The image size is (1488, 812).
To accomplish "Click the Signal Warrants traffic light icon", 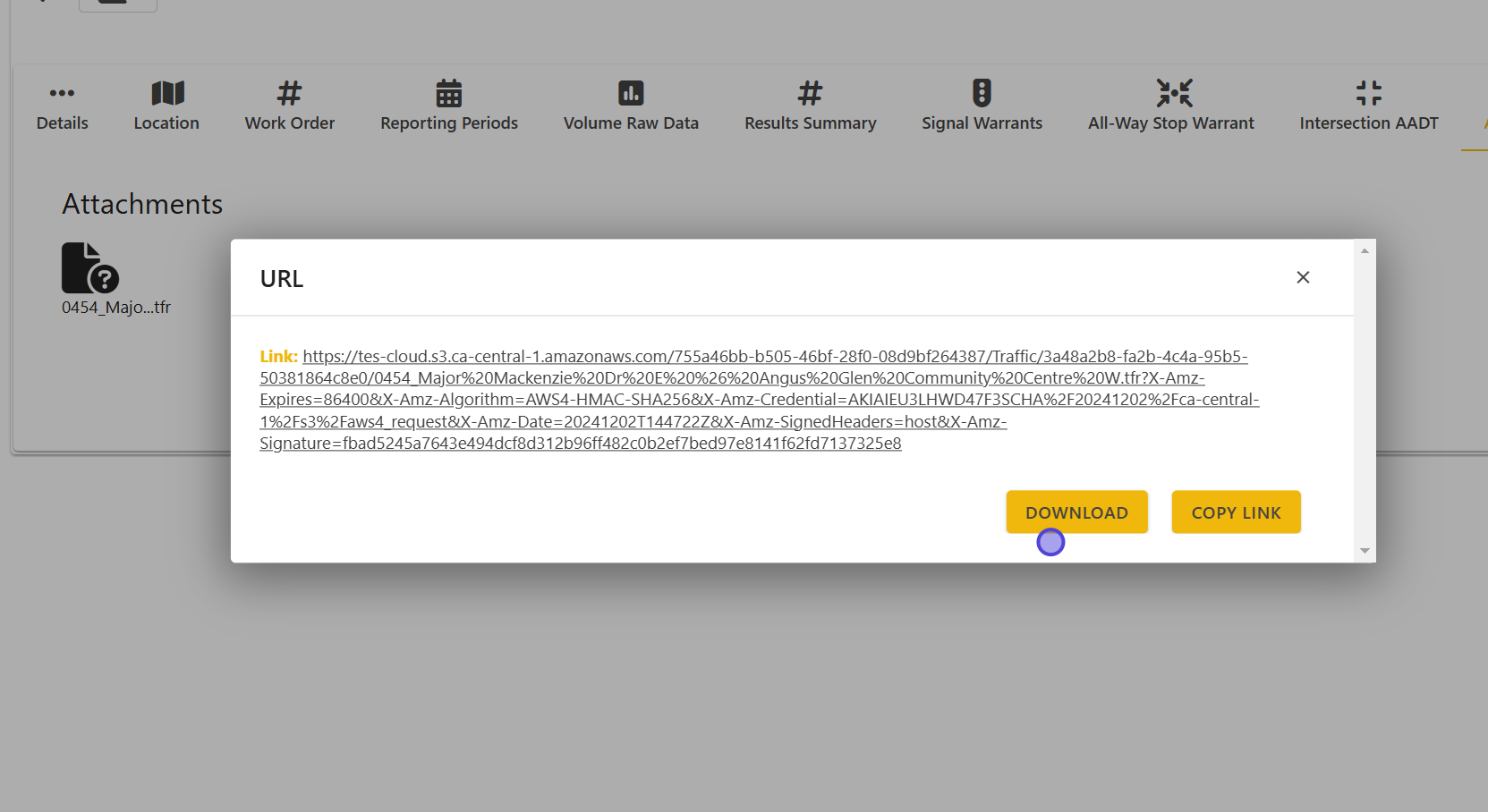I will [982, 93].
